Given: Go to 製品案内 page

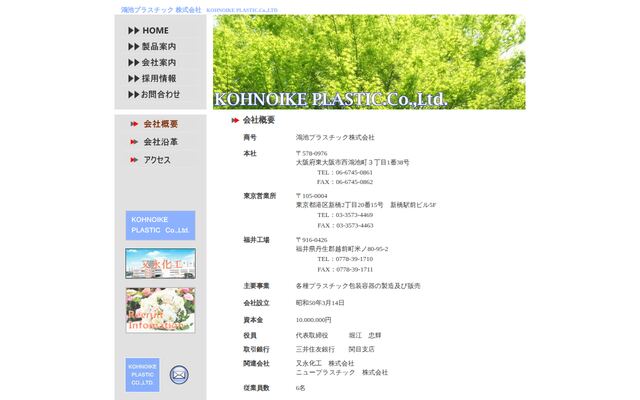Looking at the screenshot, I should 152,47.
